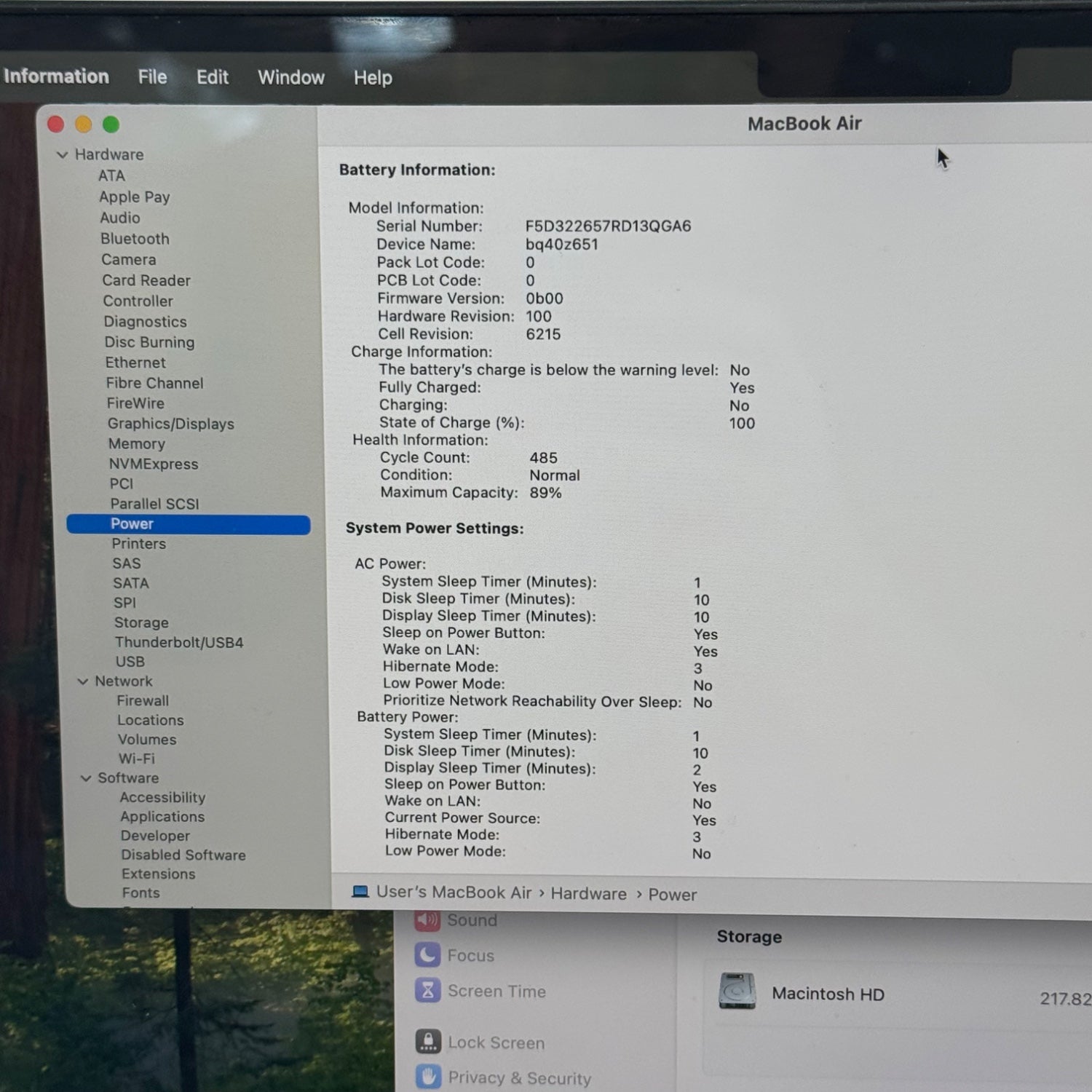This screenshot has width=1092, height=1092.
Task: Click the laptop icon in path bar
Action: (x=360, y=892)
